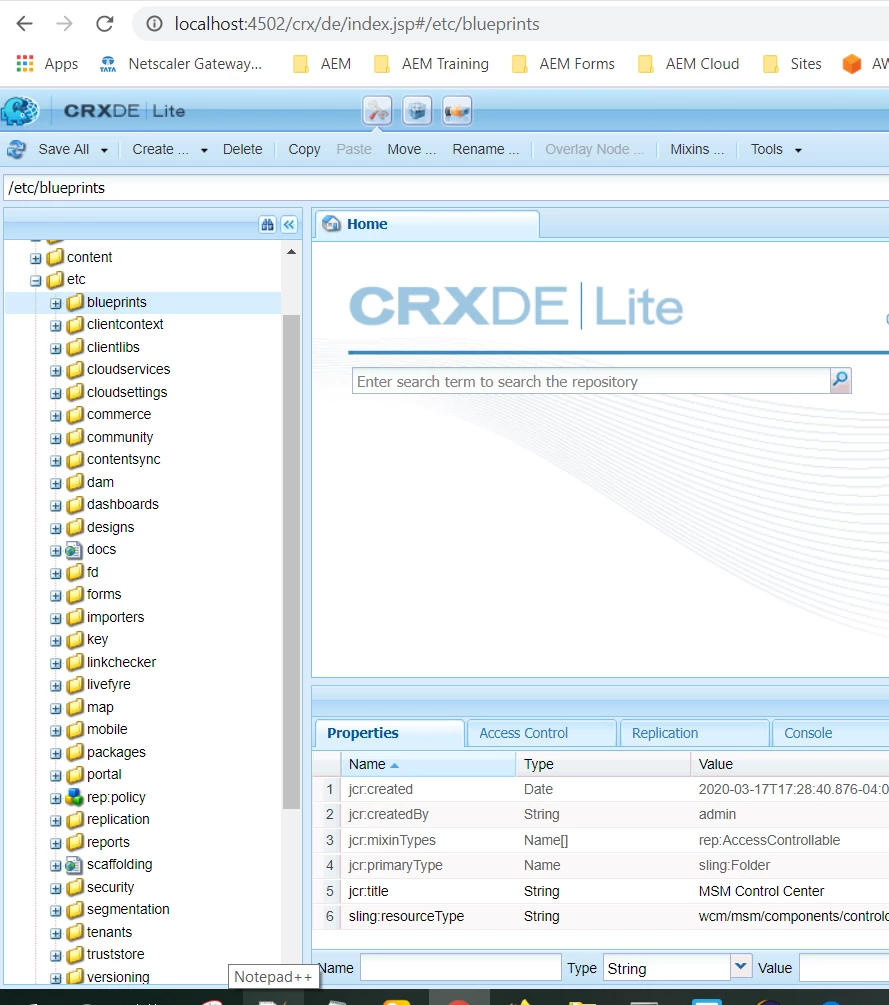
Task: Click Copy in the toolbar
Action: pos(304,149)
